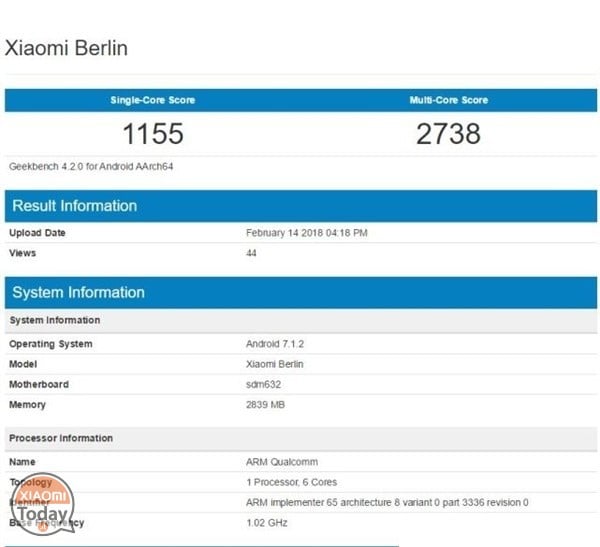Click the processor Name label
Image resolution: width=600 pixels, height=547 pixels.
(x=22, y=462)
